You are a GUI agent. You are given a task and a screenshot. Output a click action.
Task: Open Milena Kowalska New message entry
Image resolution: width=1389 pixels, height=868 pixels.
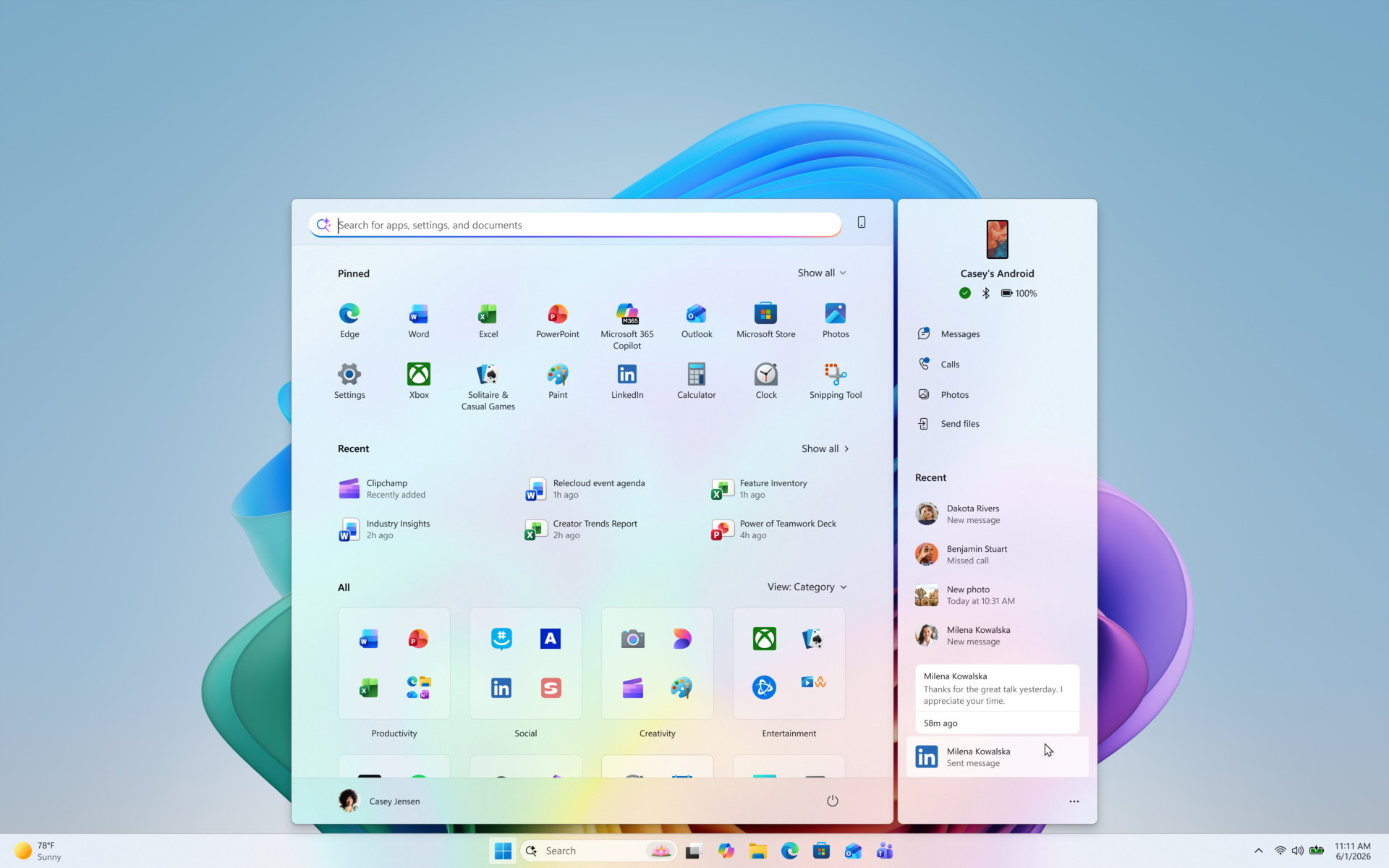(x=997, y=636)
